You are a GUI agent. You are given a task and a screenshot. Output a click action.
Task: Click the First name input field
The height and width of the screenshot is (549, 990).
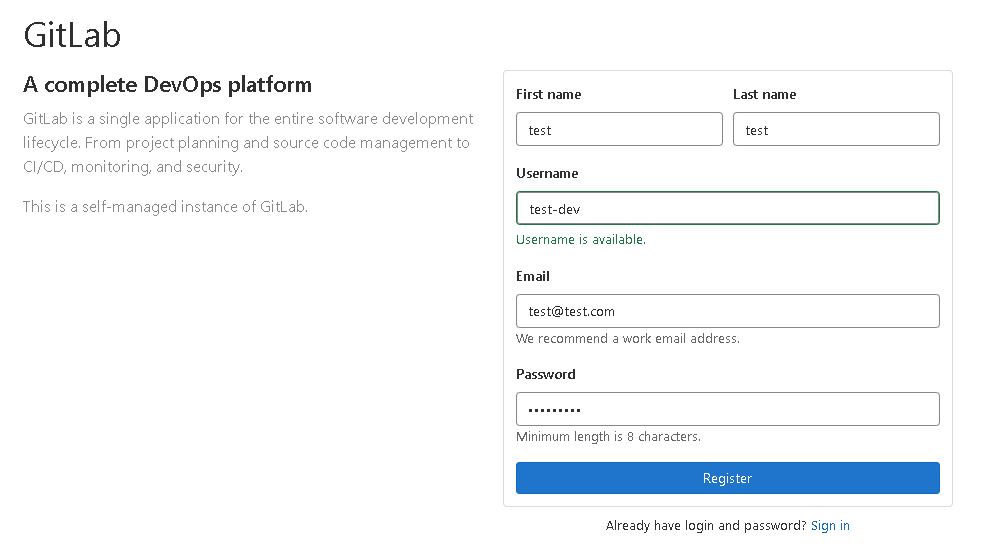(619, 130)
